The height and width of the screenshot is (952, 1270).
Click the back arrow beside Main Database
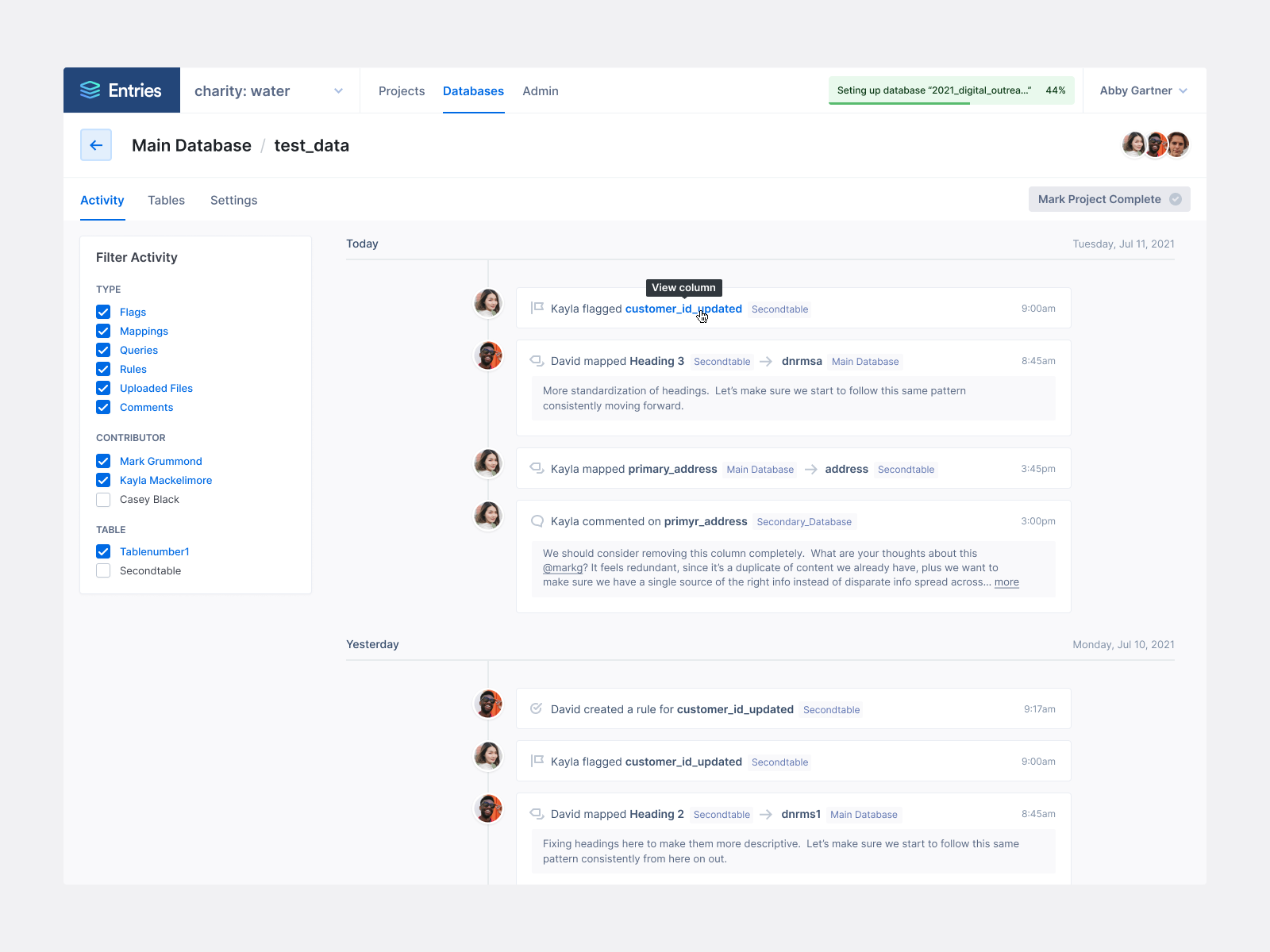point(96,144)
